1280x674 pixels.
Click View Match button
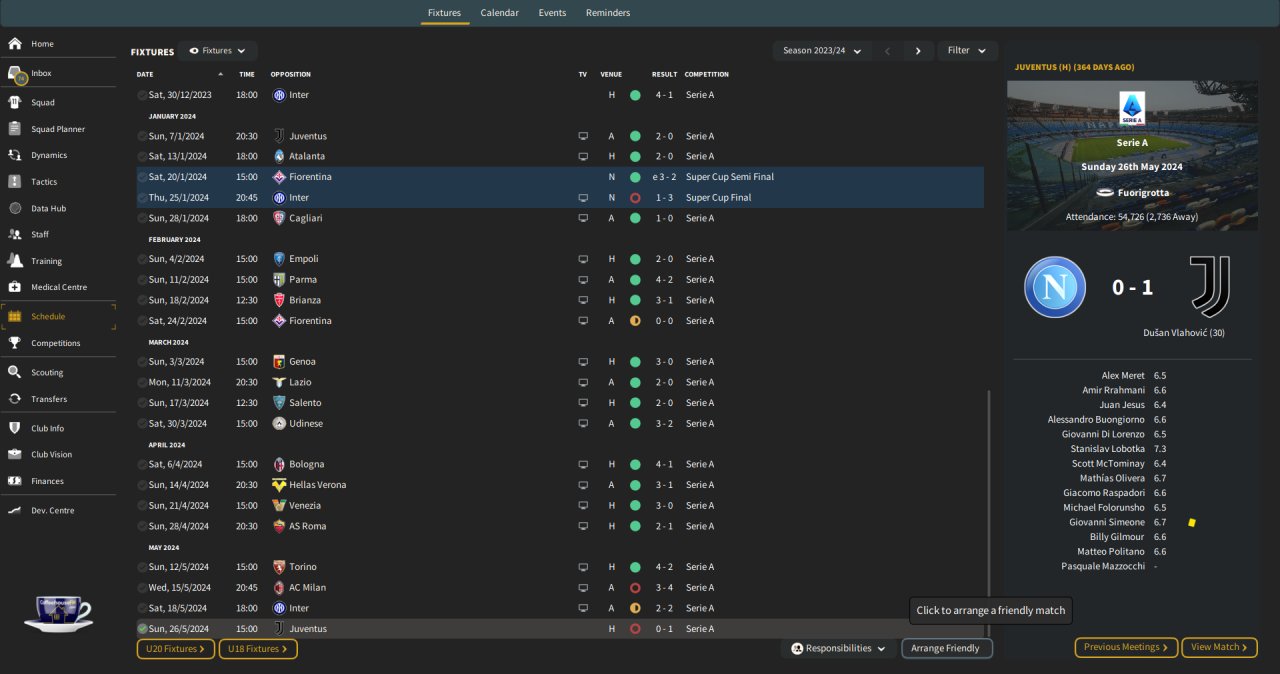pyautogui.click(x=1219, y=647)
